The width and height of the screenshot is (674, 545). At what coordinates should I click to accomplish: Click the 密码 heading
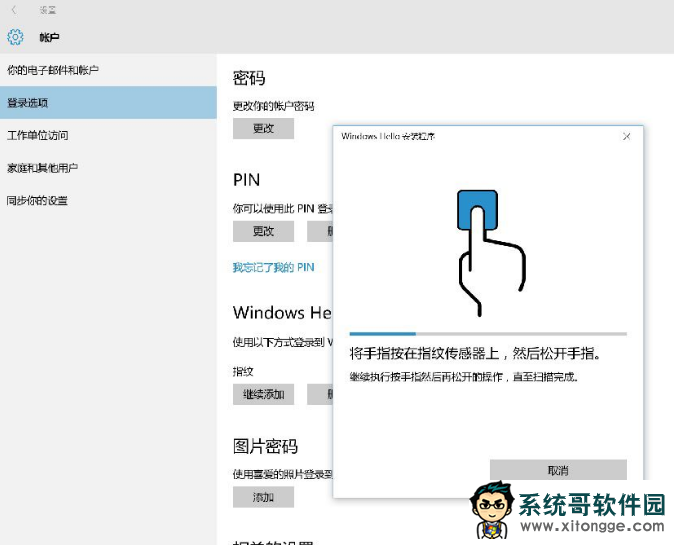249,78
